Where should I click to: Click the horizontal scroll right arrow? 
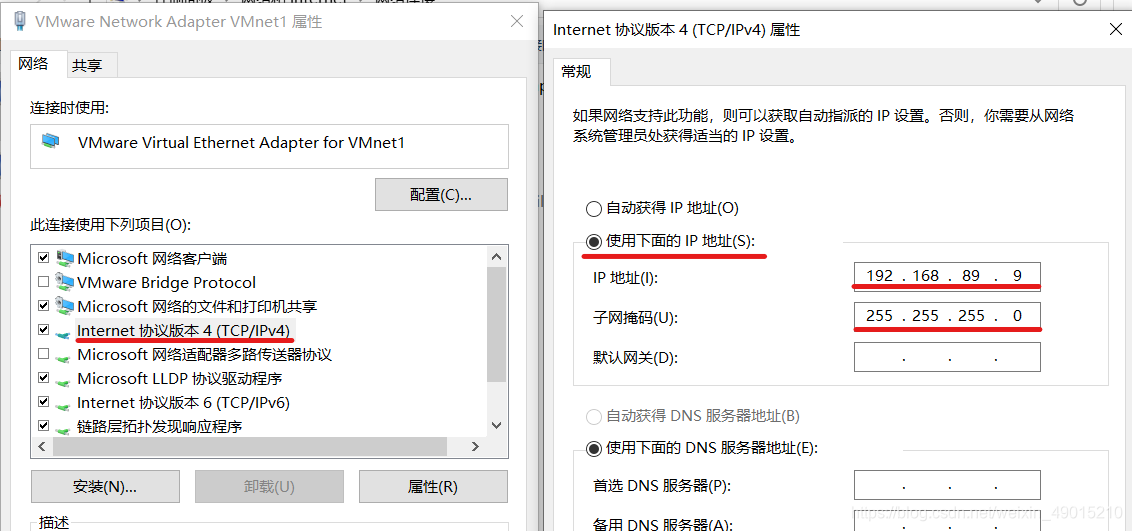[x=475, y=447]
